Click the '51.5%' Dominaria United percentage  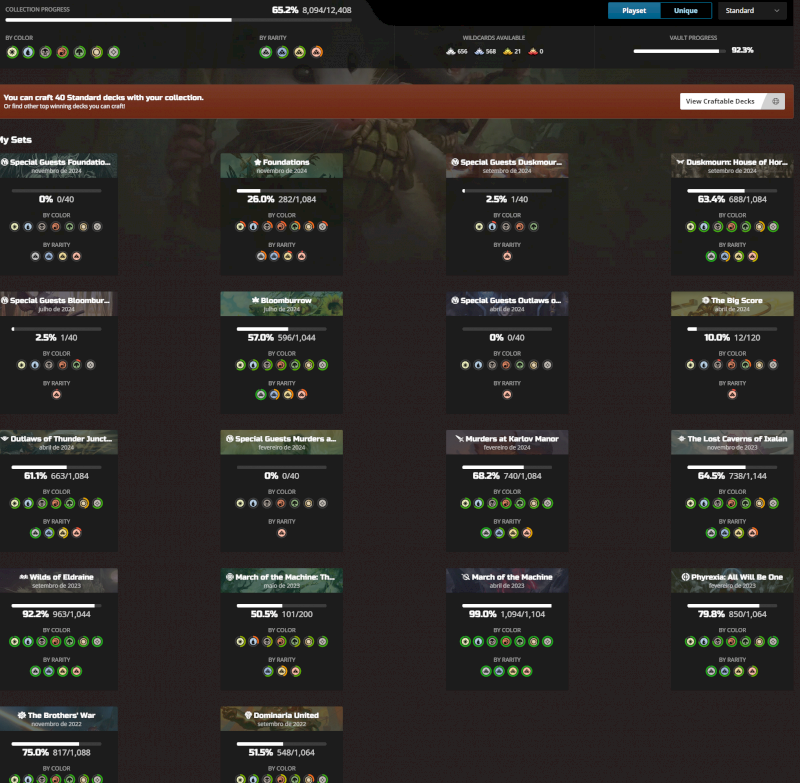pos(261,752)
